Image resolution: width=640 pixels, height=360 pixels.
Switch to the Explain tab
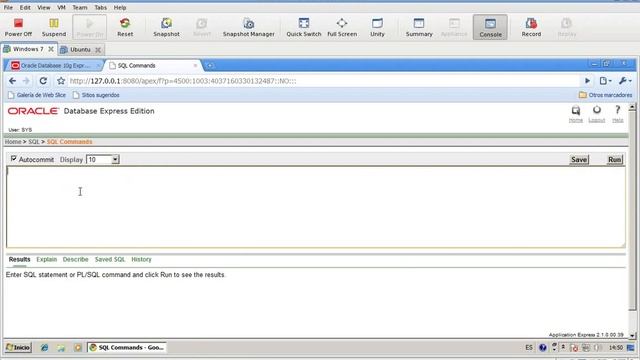[x=47, y=260]
